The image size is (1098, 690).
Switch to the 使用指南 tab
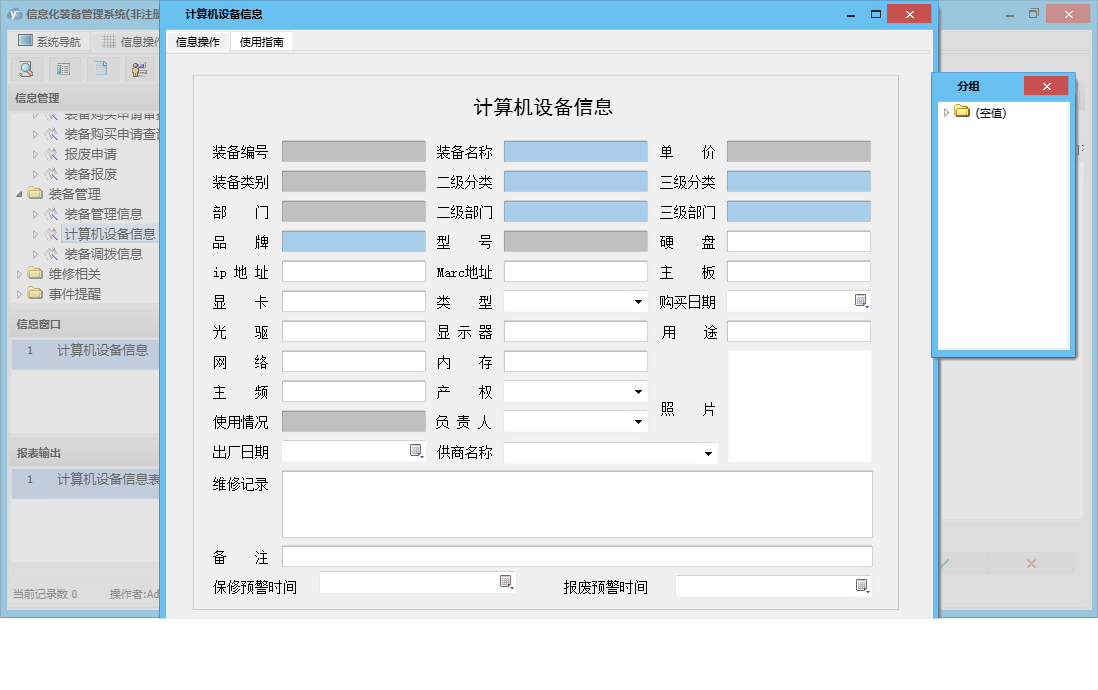[260, 42]
